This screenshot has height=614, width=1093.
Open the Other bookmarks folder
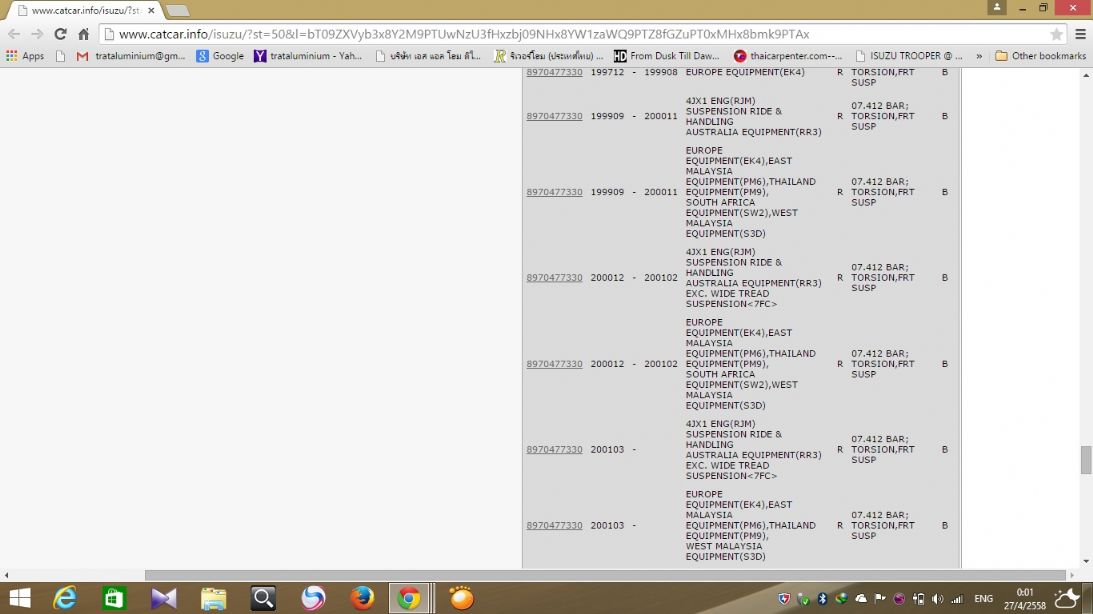[x=1041, y=56]
